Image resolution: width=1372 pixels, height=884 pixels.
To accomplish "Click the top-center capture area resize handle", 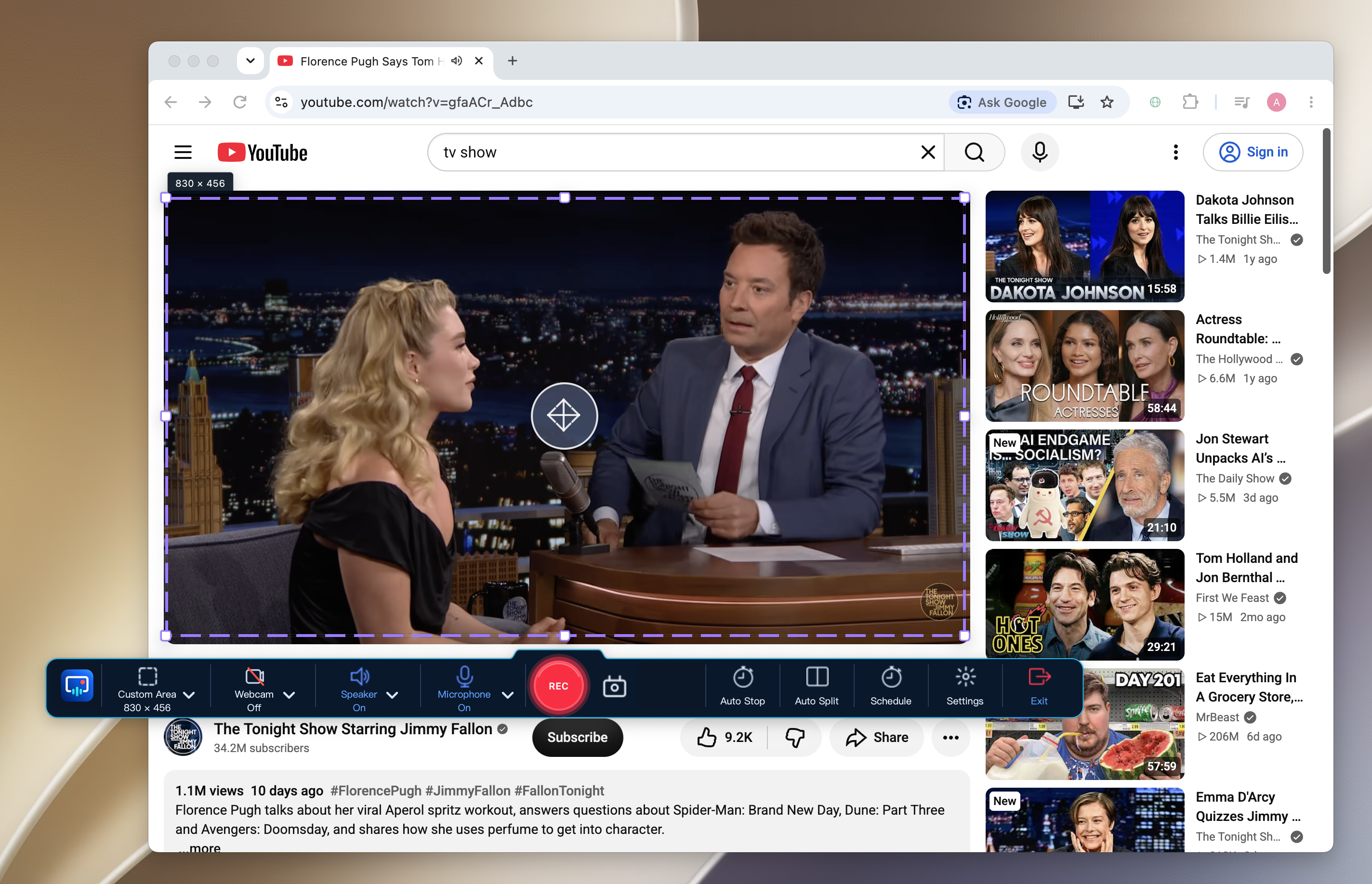I will [x=564, y=198].
